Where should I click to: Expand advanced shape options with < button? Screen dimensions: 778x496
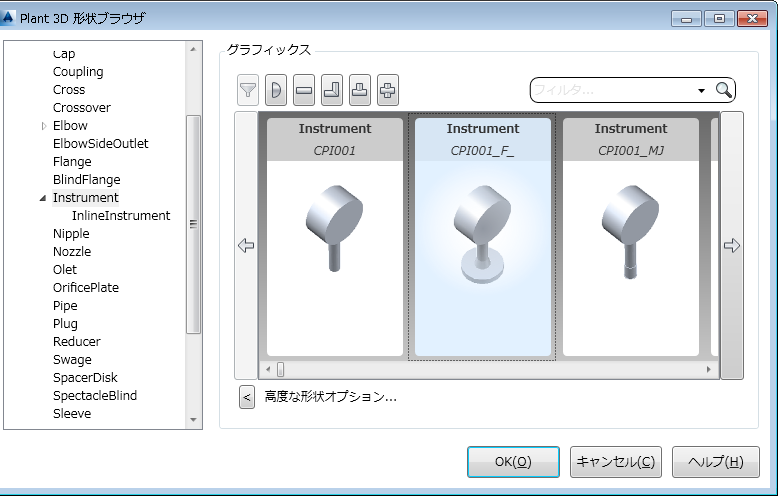247,397
